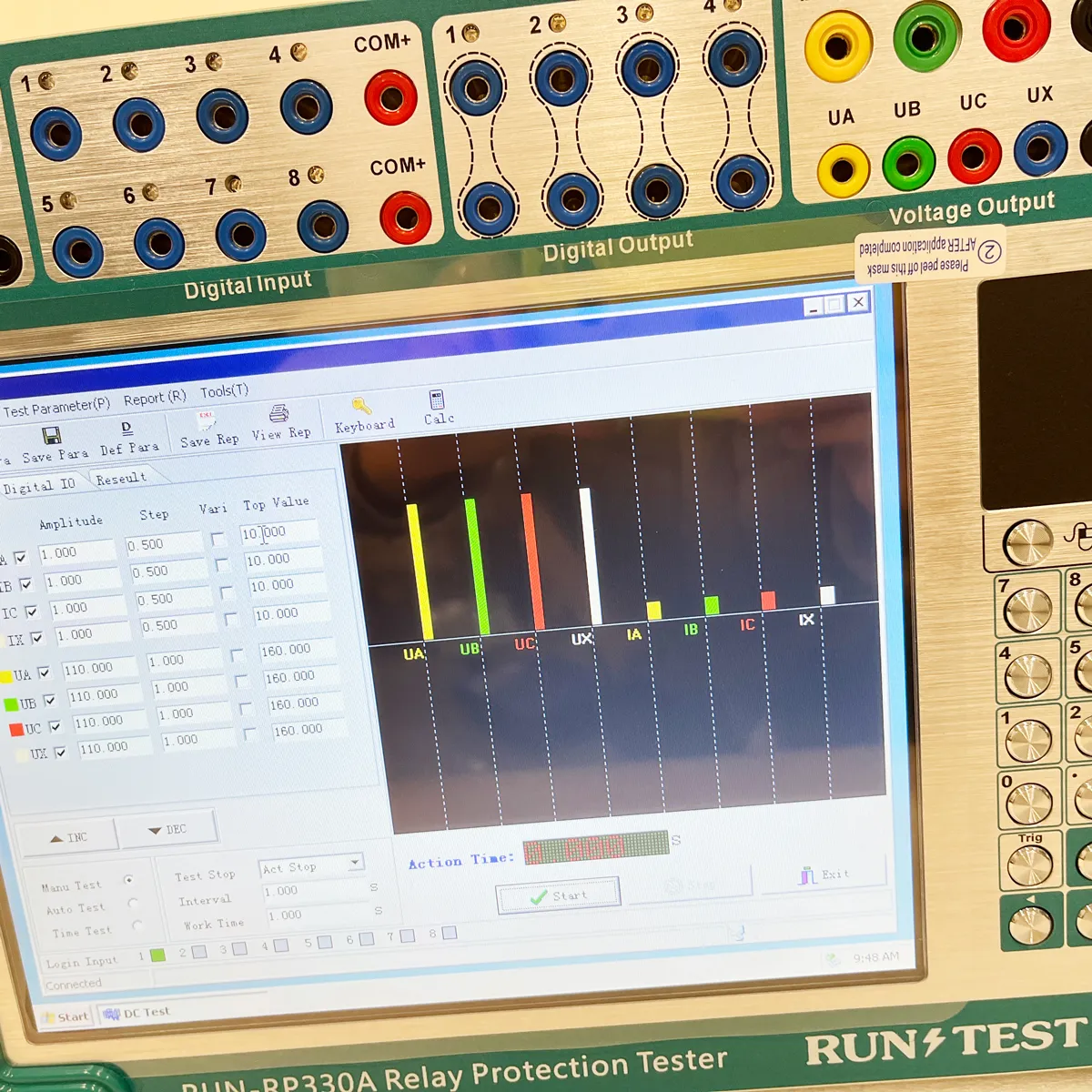Image resolution: width=1092 pixels, height=1092 pixels.
Task: Click the Connected status bar text
Action: pos(74,984)
